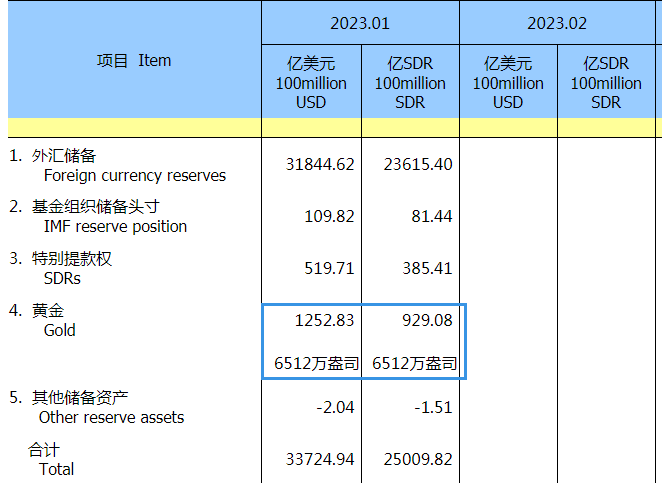Image resolution: width=662 pixels, height=483 pixels.
Task: Select the value -2.04
Action: (335, 407)
